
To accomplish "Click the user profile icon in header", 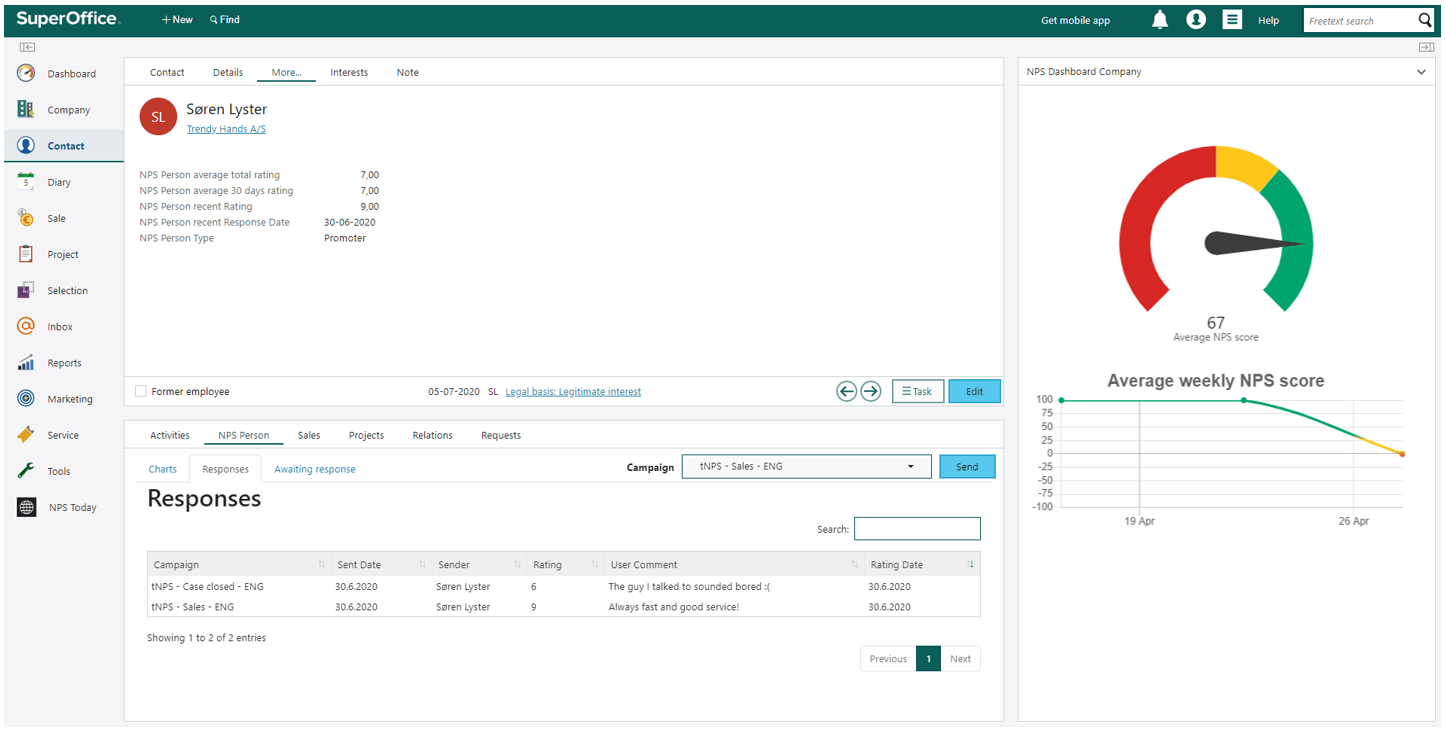I will pos(1196,20).
